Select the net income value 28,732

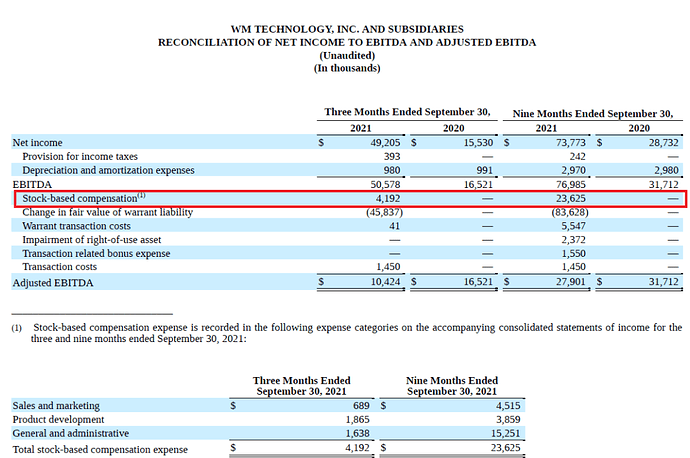(664, 143)
